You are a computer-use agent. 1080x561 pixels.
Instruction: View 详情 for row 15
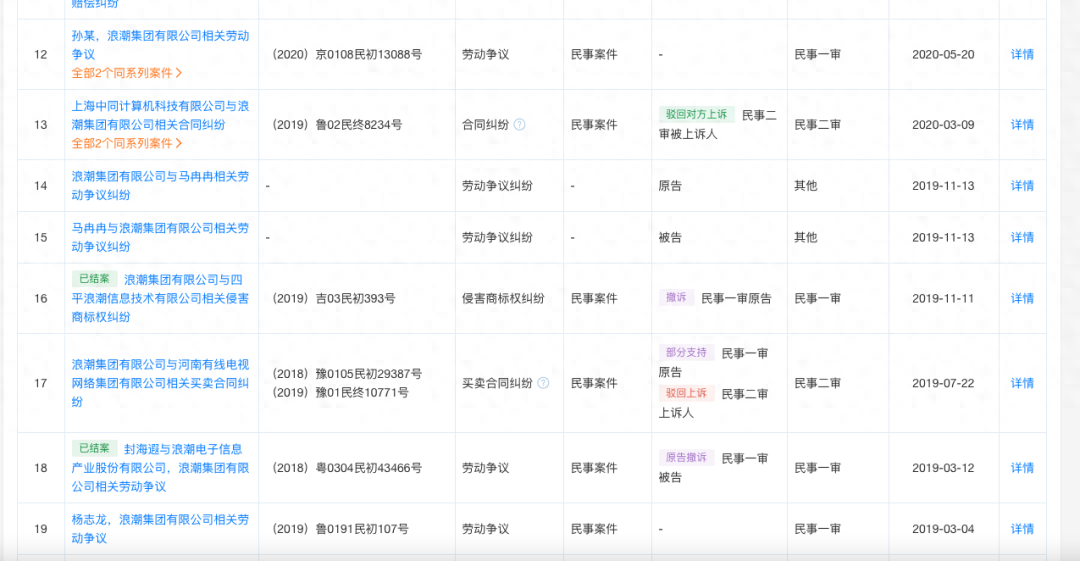pyautogui.click(x=1022, y=237)
